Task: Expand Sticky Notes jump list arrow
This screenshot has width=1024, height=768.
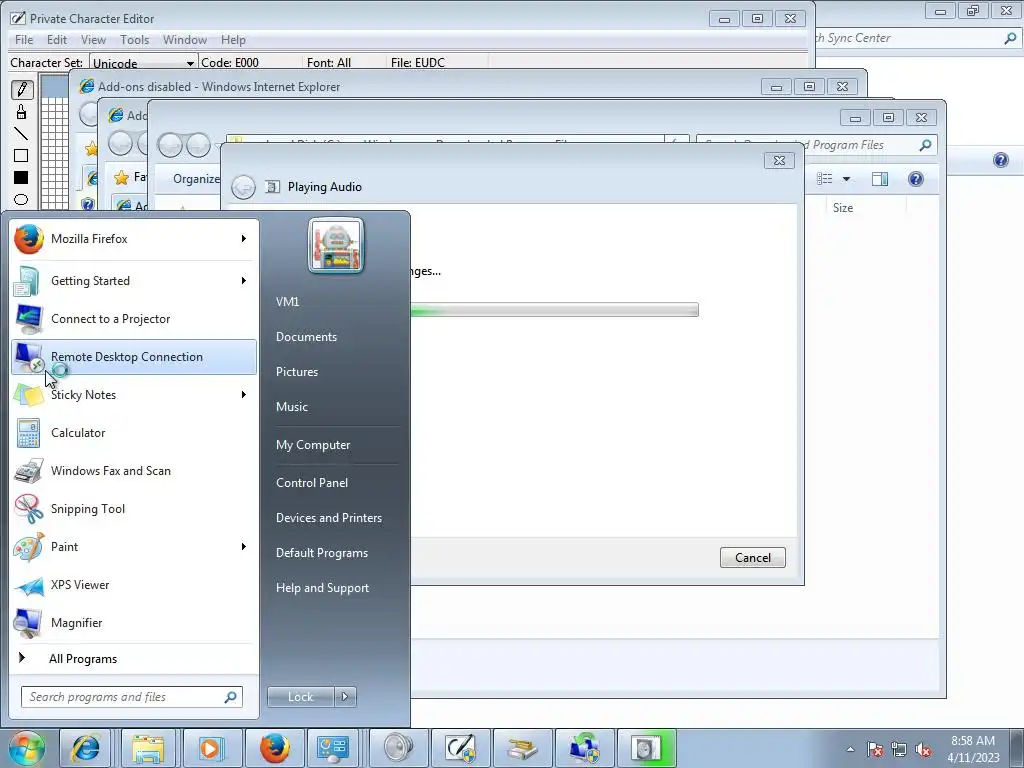Action: click(244, 394)
